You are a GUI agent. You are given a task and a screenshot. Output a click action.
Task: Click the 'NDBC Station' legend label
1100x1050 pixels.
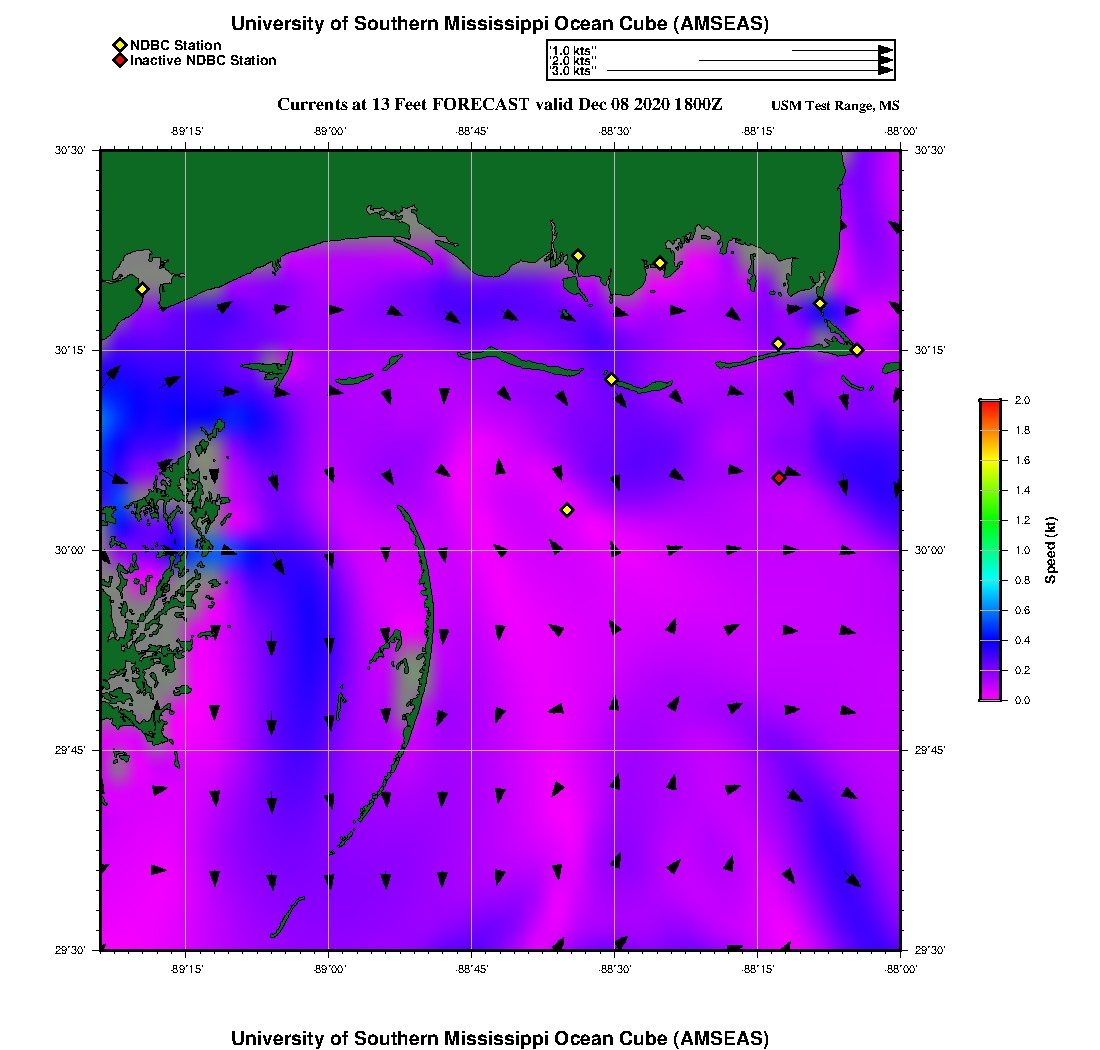[x=176, y=45]
